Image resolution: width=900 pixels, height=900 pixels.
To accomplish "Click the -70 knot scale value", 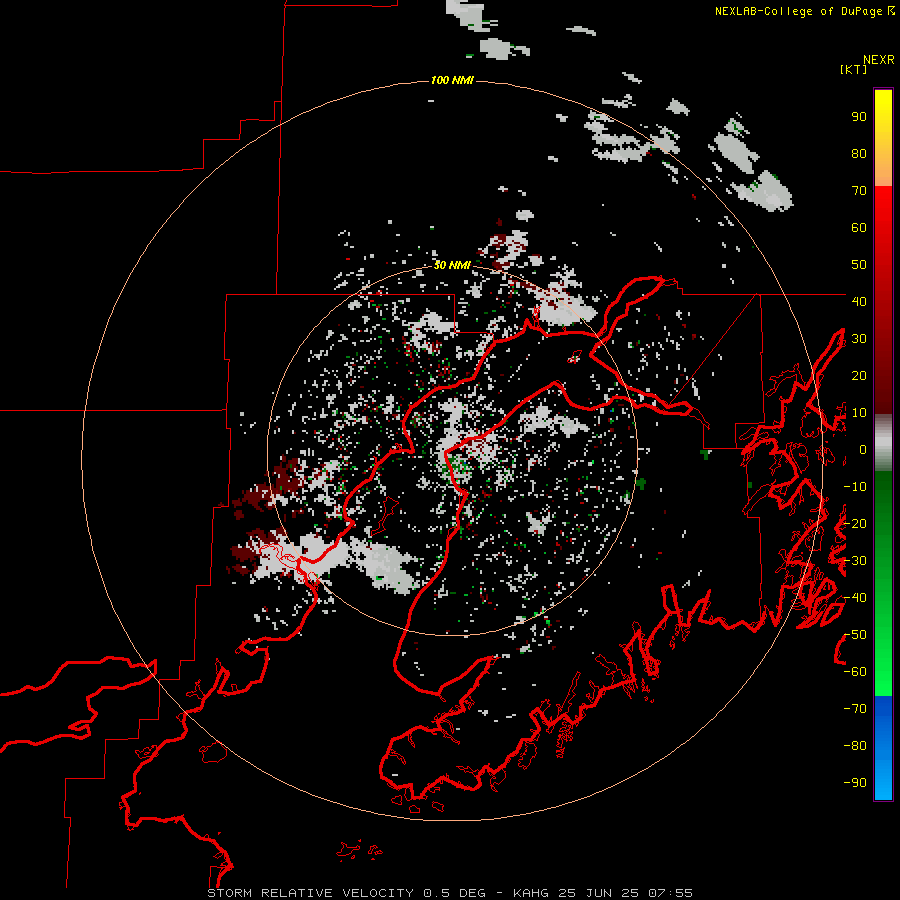I will coord(855,709).
